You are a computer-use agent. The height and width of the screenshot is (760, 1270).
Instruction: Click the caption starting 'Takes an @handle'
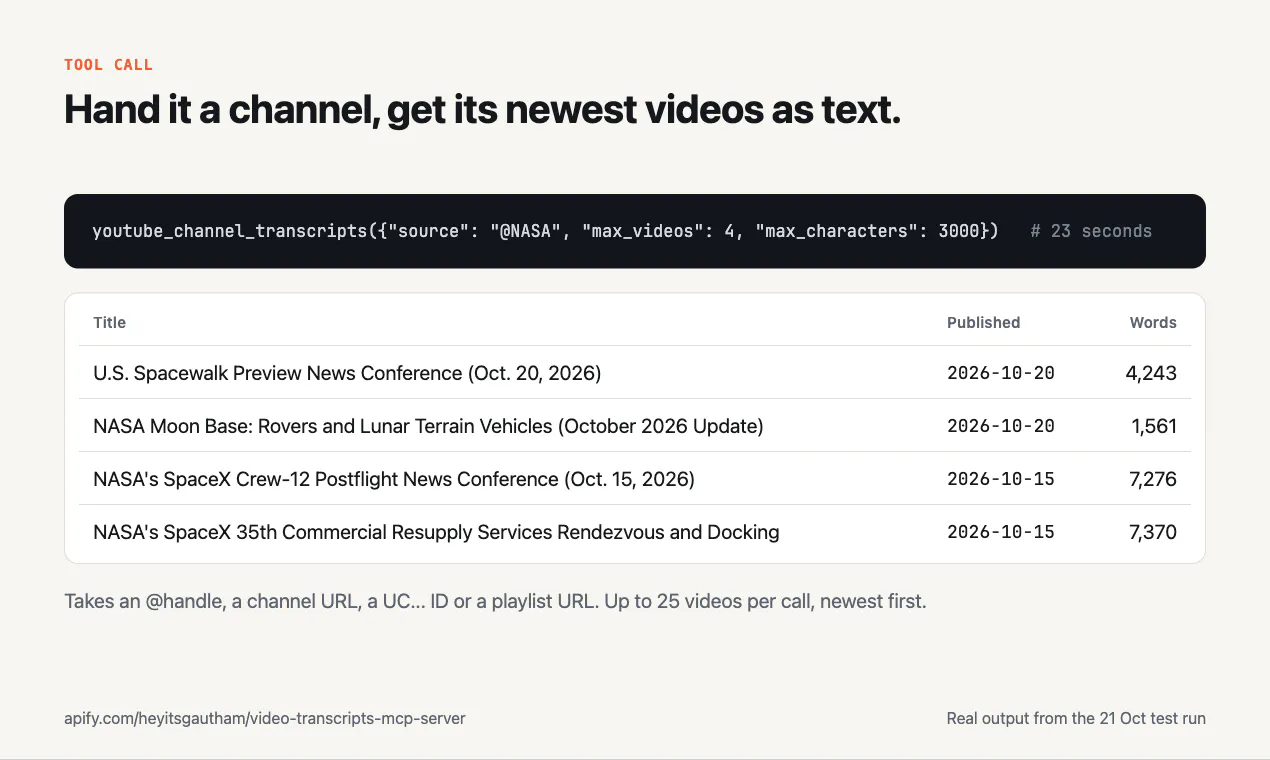coord(495,602)
